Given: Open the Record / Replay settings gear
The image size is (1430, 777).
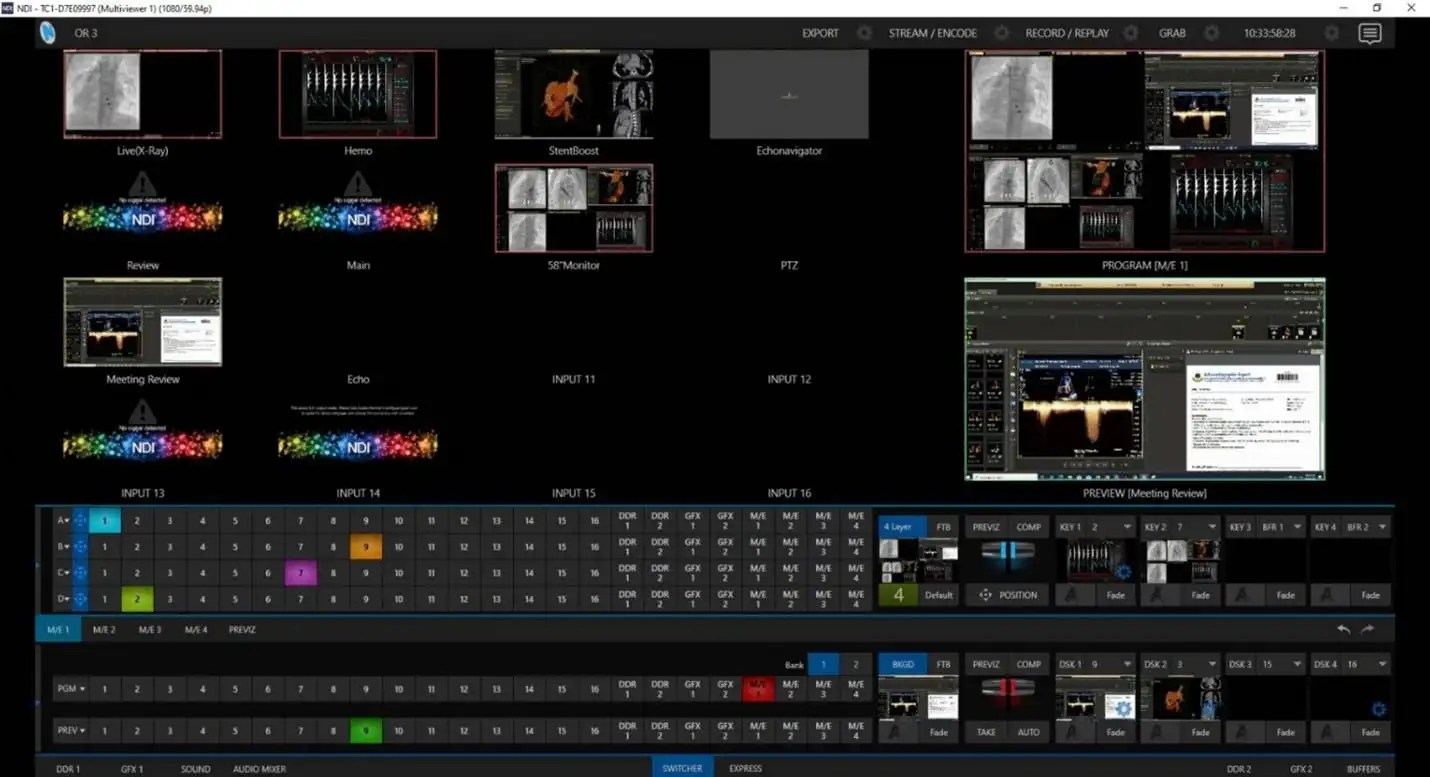Looking at the screenshot, I should [1131, 33].
